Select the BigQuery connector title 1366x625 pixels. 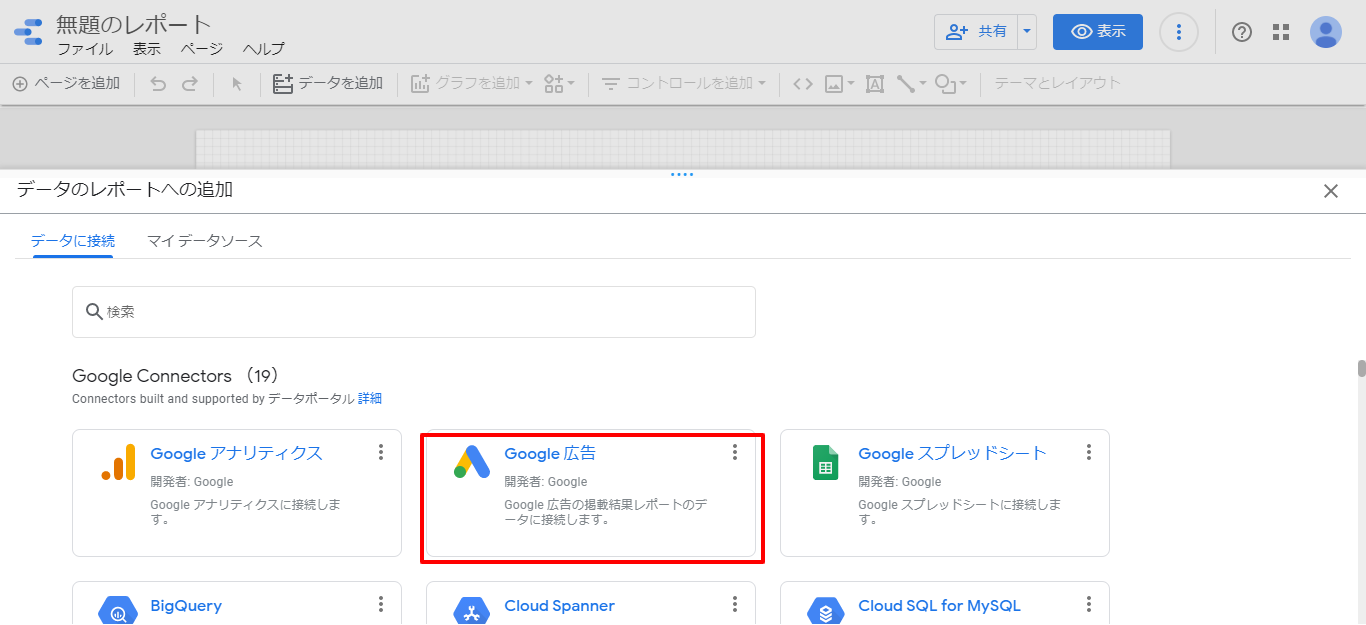186,606
